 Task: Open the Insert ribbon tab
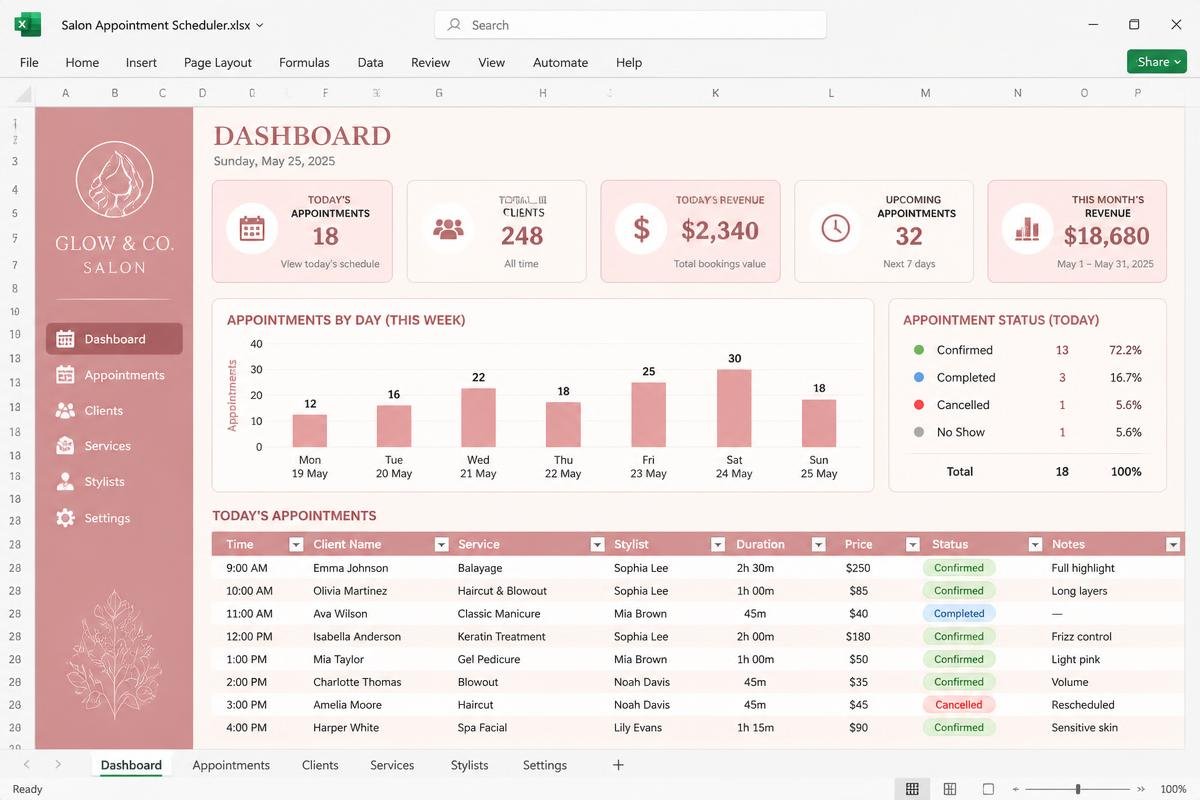(x=141, y=62)
